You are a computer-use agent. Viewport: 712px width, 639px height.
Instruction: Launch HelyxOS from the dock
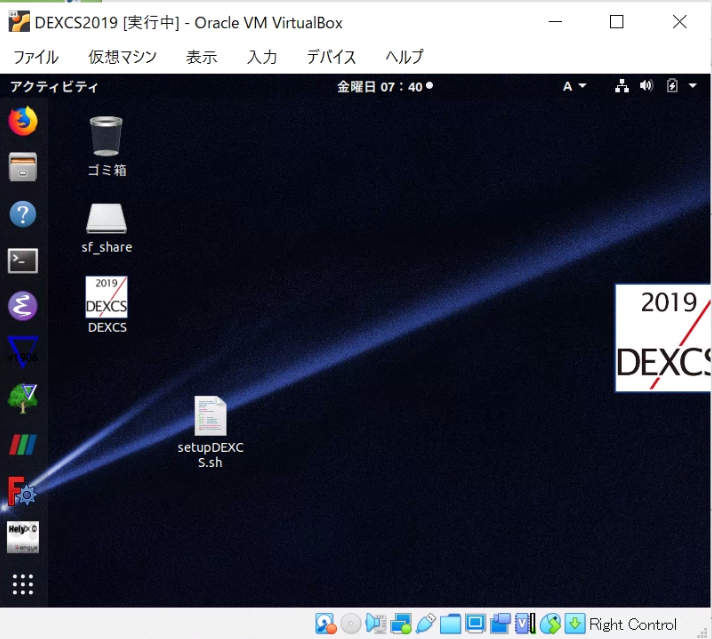point(22,537)
